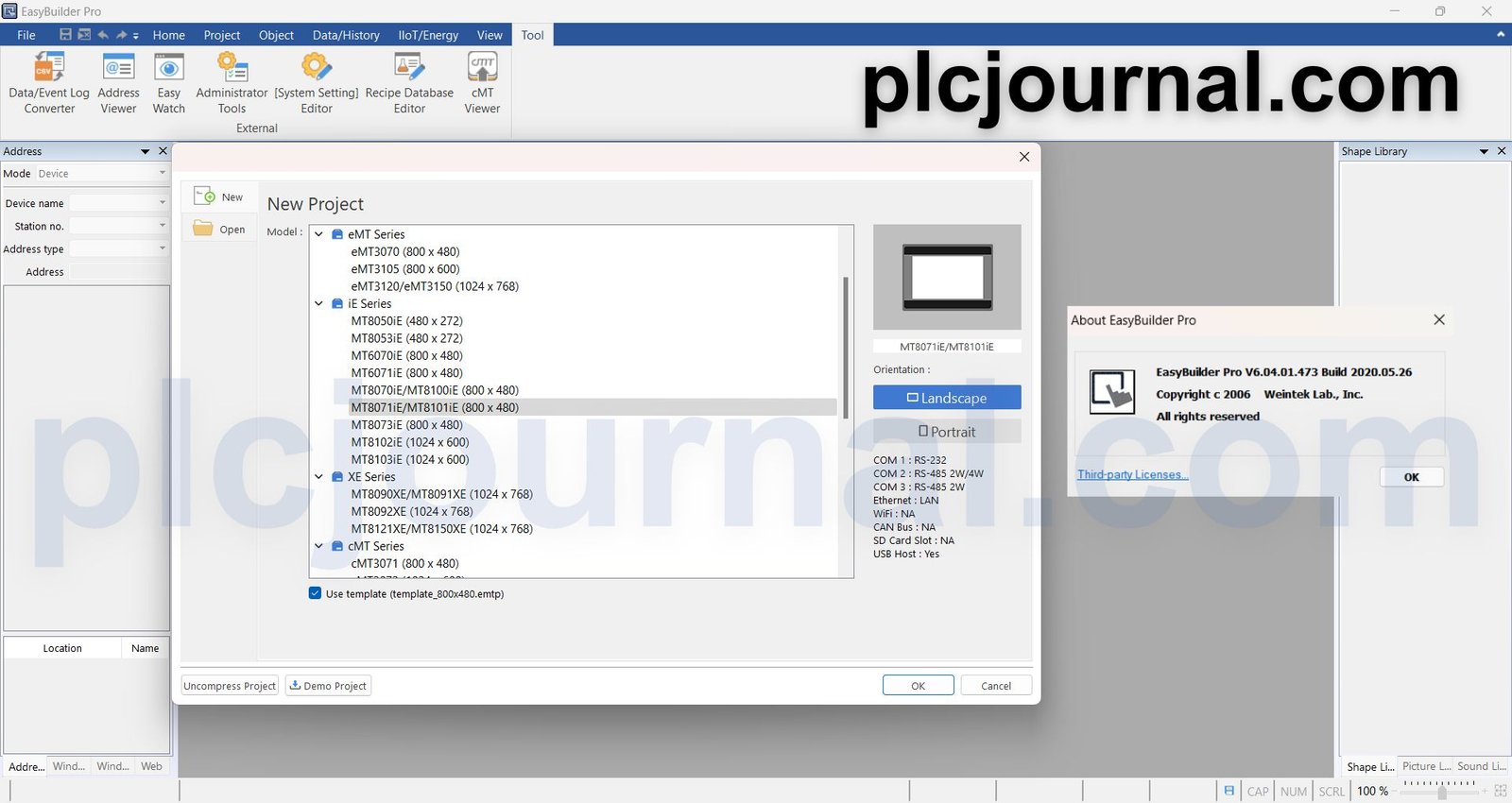Click Cancel in the New Project dialog
The width and height of the screenshot is (1512, 803).
996,686
